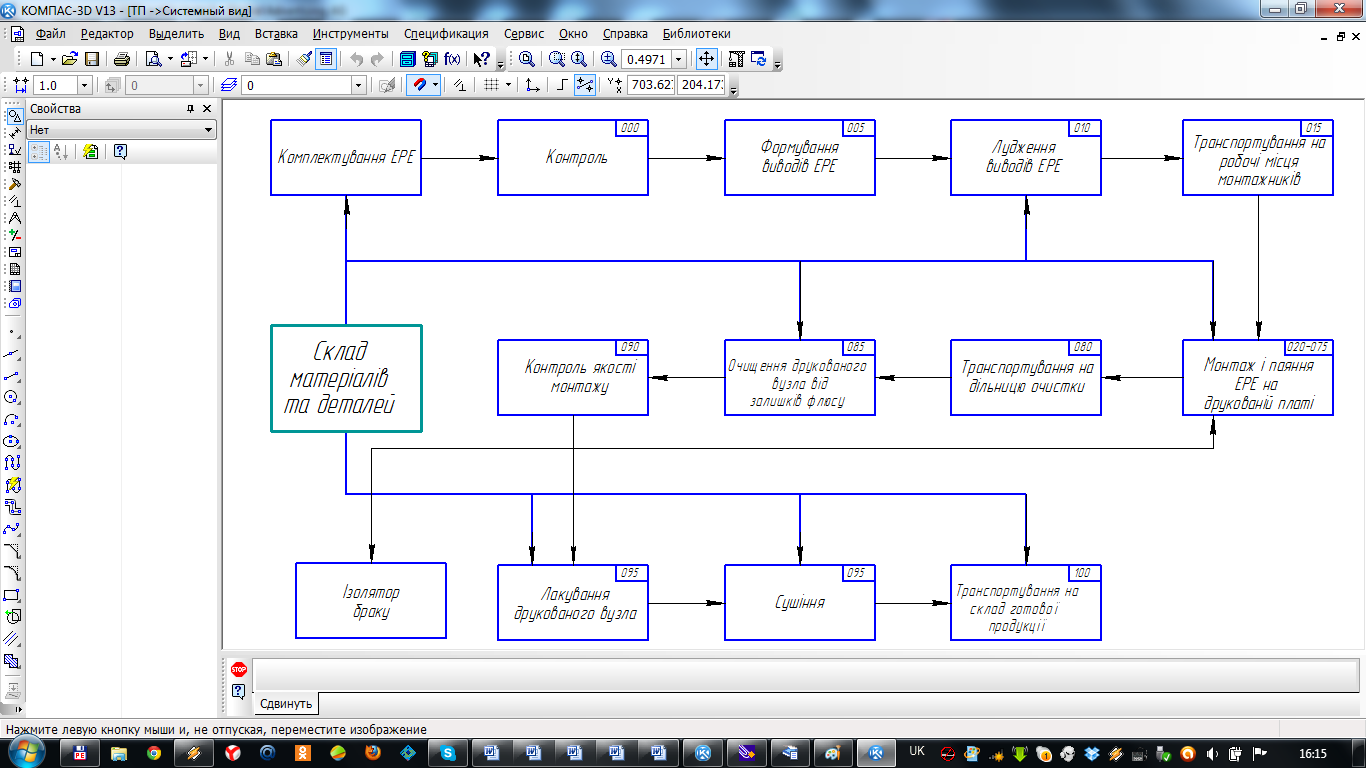The height and width of the screenshot is (768, 1366).
Task: Undo the last action arrow
Action: point(357,59)
